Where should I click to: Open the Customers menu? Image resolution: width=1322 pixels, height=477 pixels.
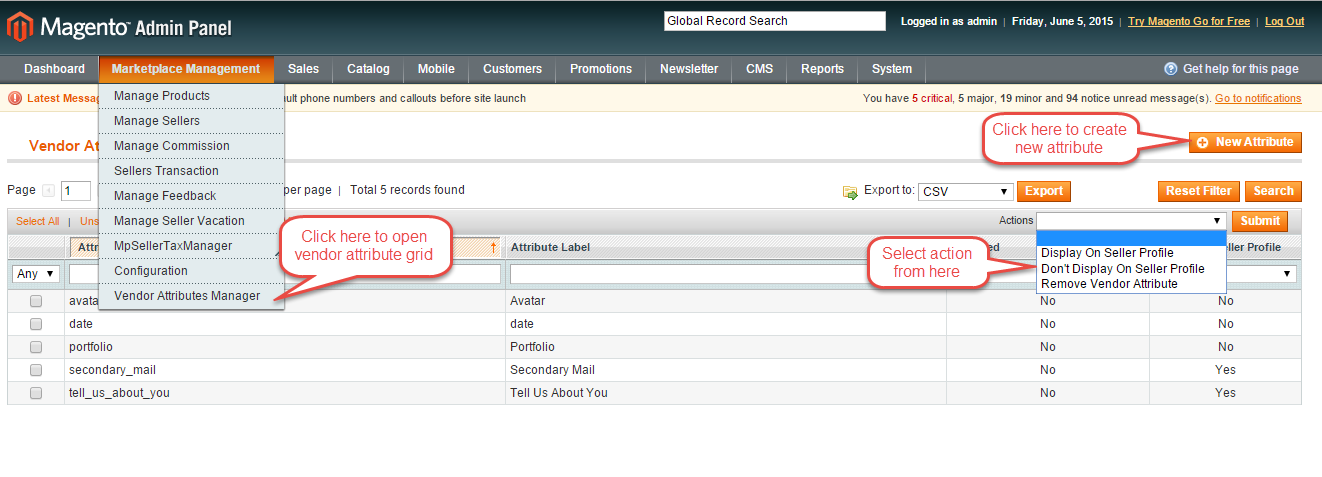pyautogui.click(x=512, y=69)
